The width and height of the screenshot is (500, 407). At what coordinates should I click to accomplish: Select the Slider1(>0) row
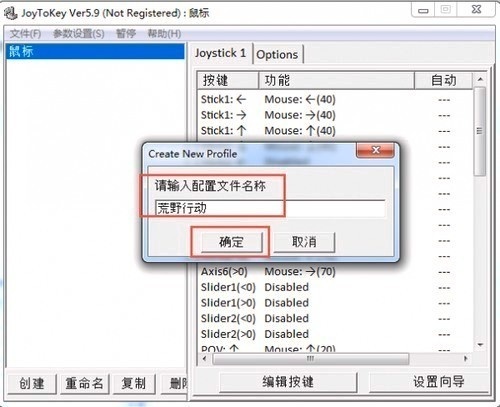pyautogui.click(x=335, y=303)
